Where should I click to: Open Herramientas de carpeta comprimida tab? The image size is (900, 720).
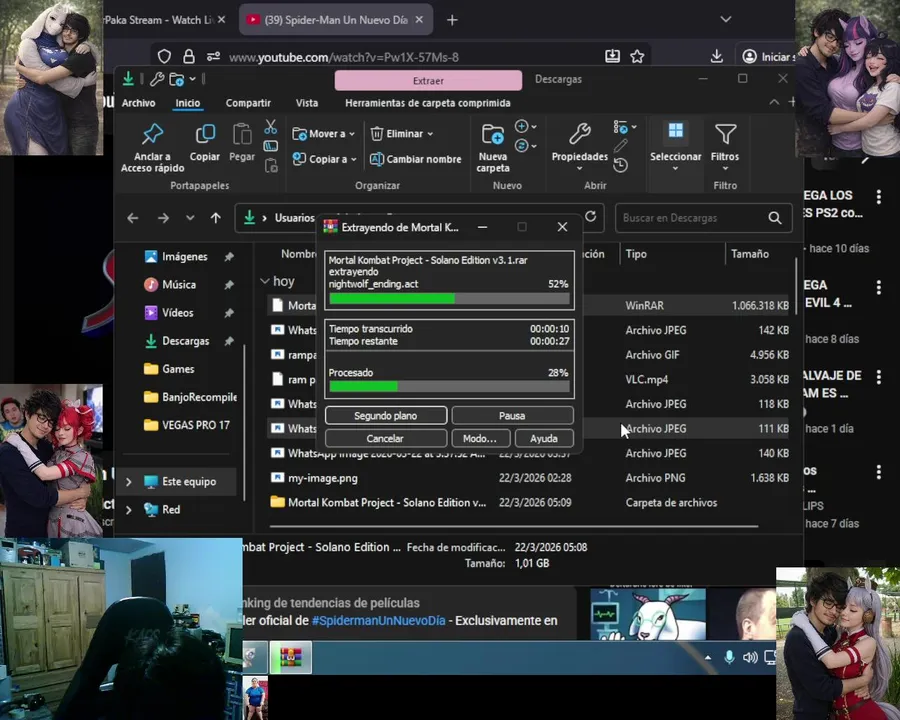click(x=428, y=103)
